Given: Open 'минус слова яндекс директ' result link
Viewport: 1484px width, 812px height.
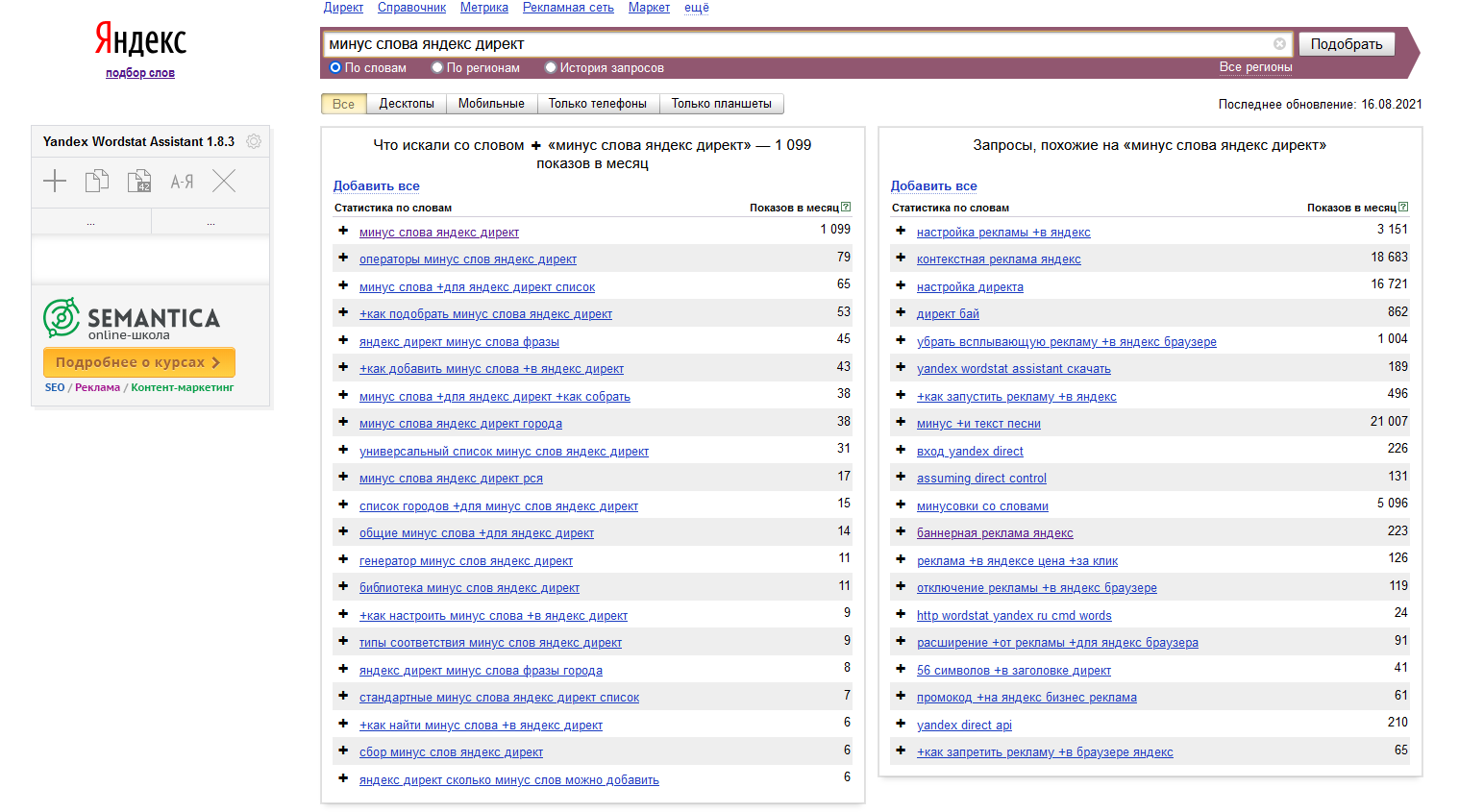Looking at the screenshot, I should [439, 233].
